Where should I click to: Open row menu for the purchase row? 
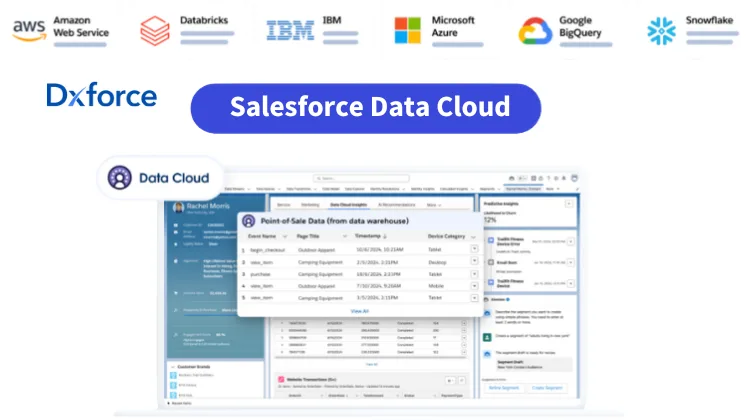pyautogui.click(x=474, y=274)
